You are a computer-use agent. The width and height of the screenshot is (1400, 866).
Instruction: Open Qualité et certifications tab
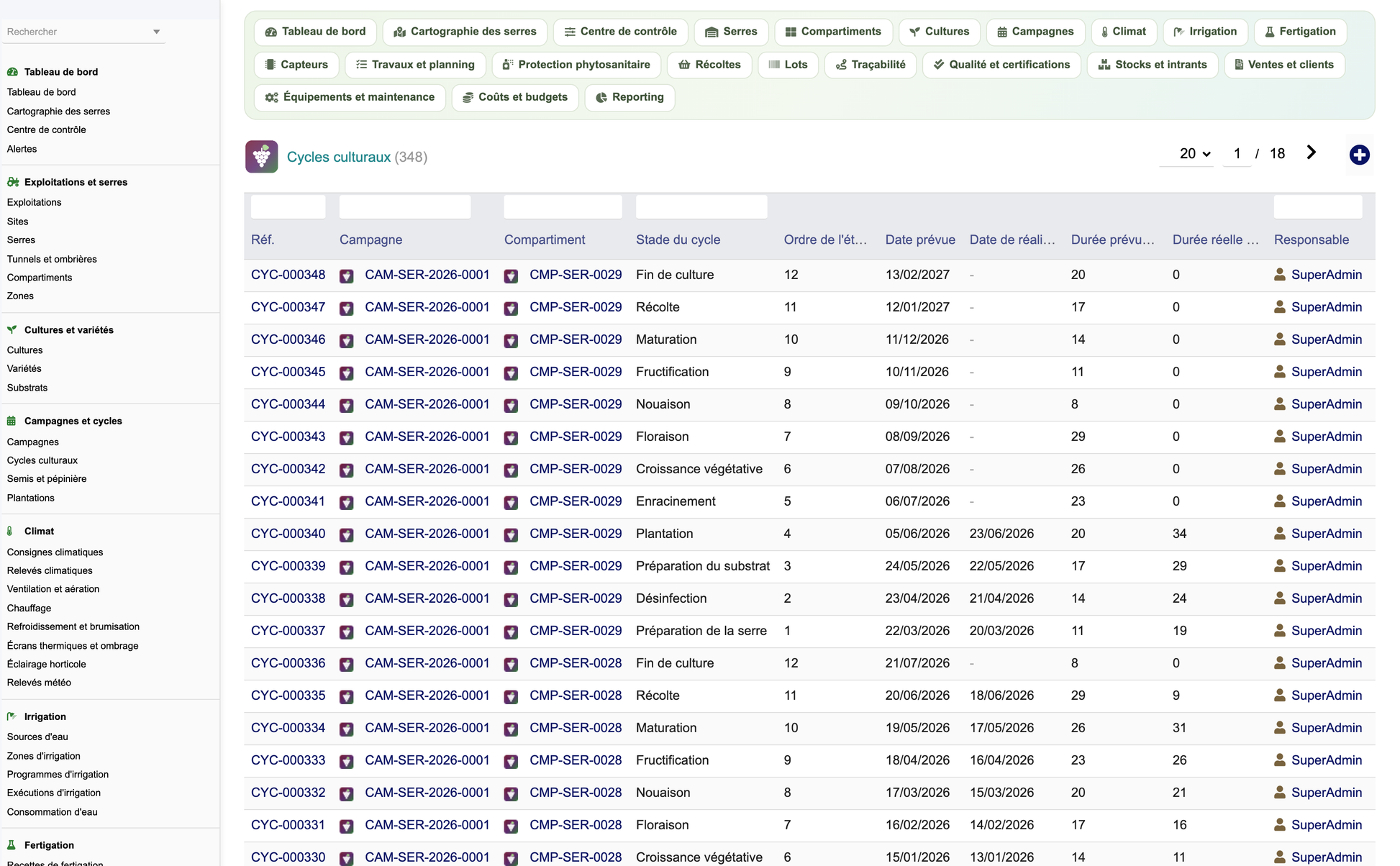pos(1001,65)
